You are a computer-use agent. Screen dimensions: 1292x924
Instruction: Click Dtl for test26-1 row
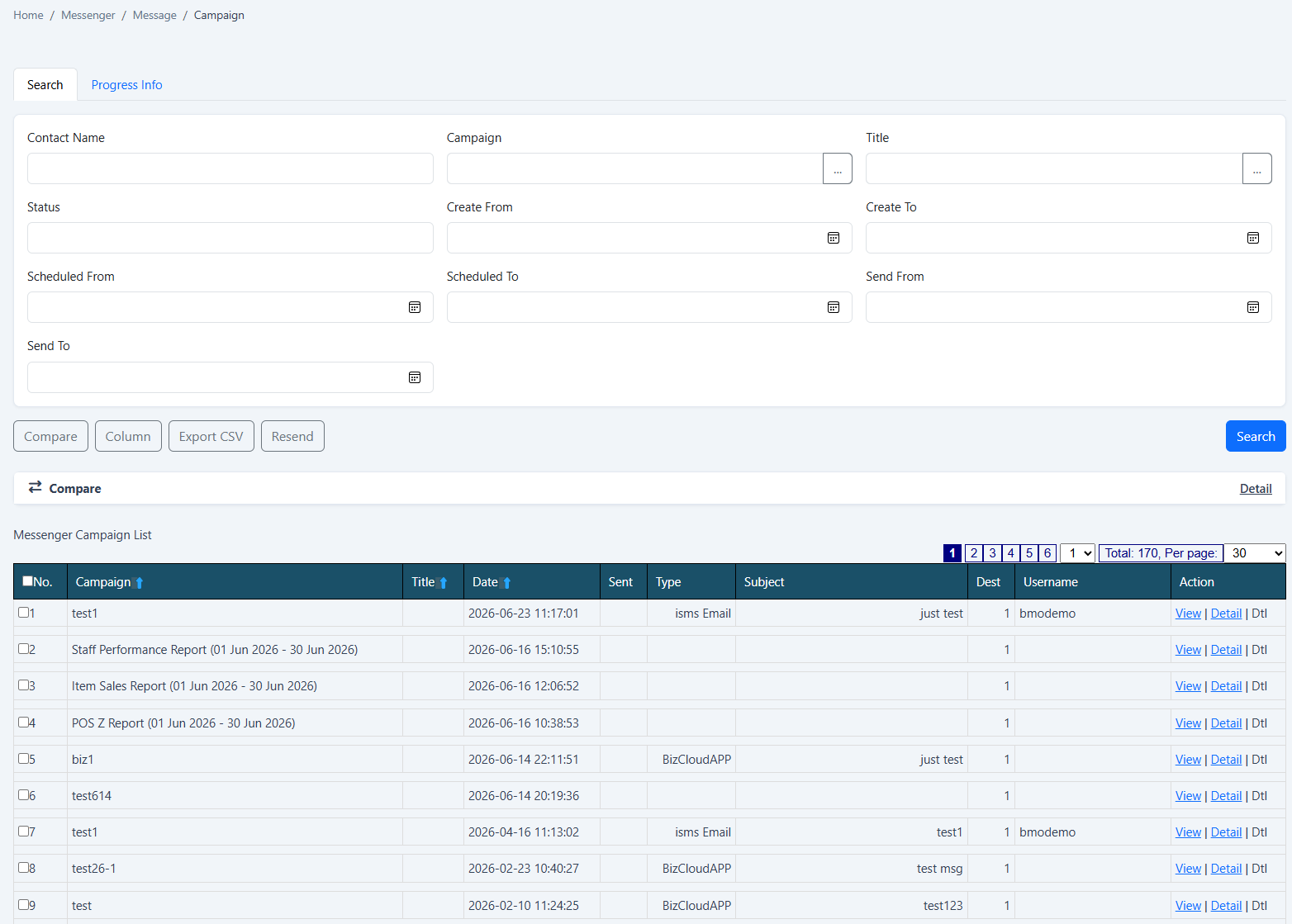(x=1259, y=869)
